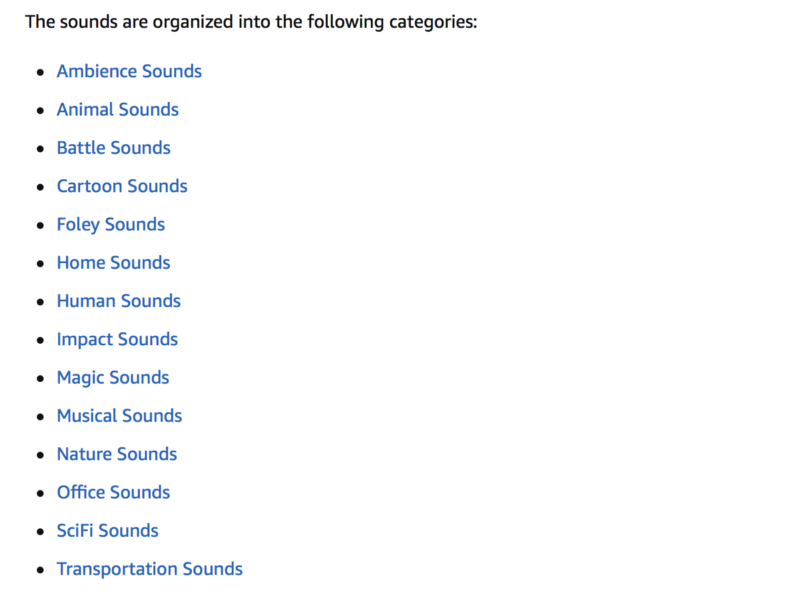
Task: Open the SciFi Sounds link
Action: 108,531
